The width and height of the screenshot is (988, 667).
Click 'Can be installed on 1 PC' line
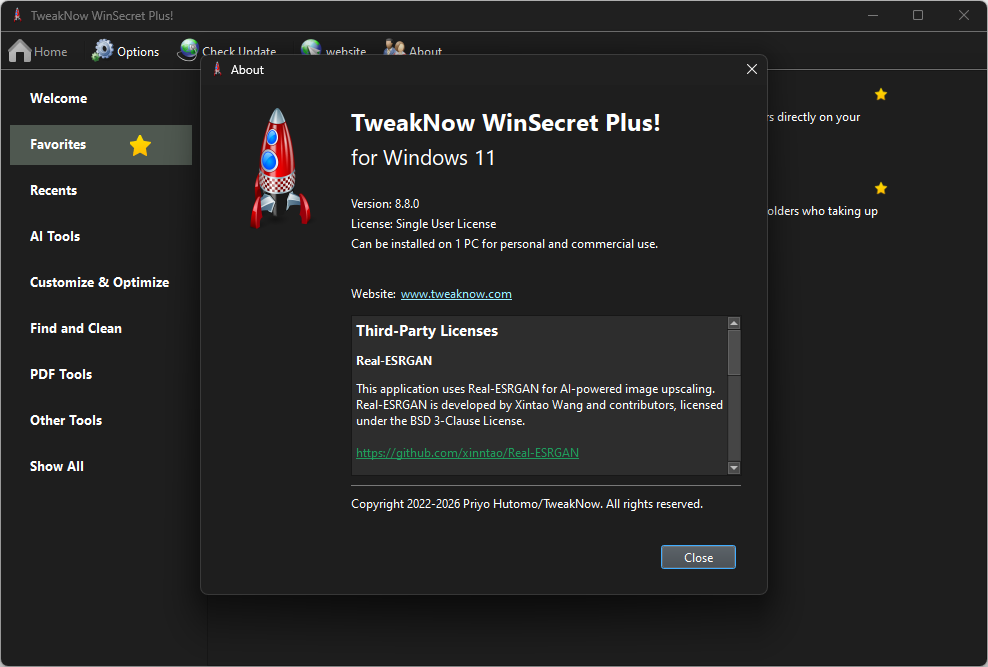(x=504, y=244)
